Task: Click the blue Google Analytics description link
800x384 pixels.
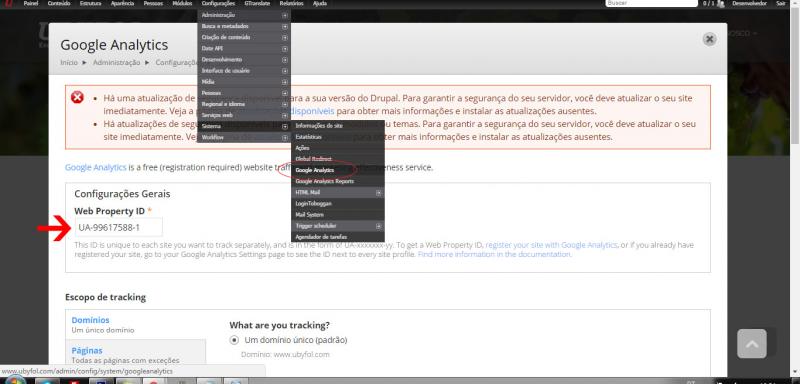Action: 95,167
